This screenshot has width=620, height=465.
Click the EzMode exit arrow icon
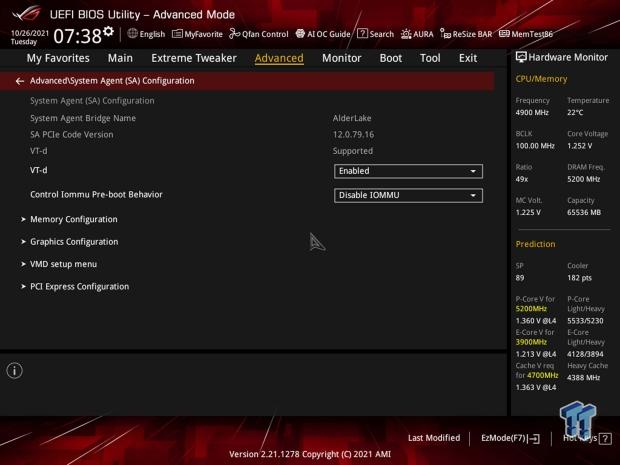click(x=534, y=438)
